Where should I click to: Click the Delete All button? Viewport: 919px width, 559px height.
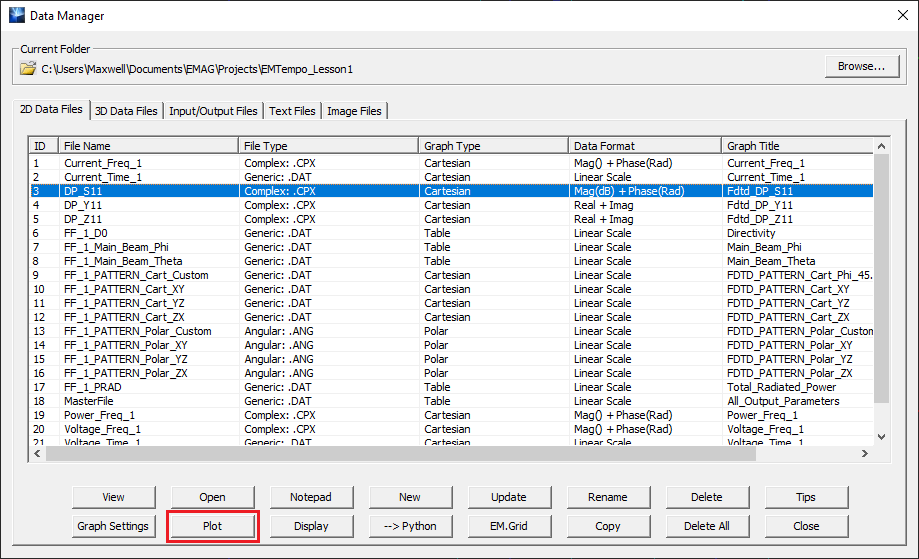tap(707, 526)
